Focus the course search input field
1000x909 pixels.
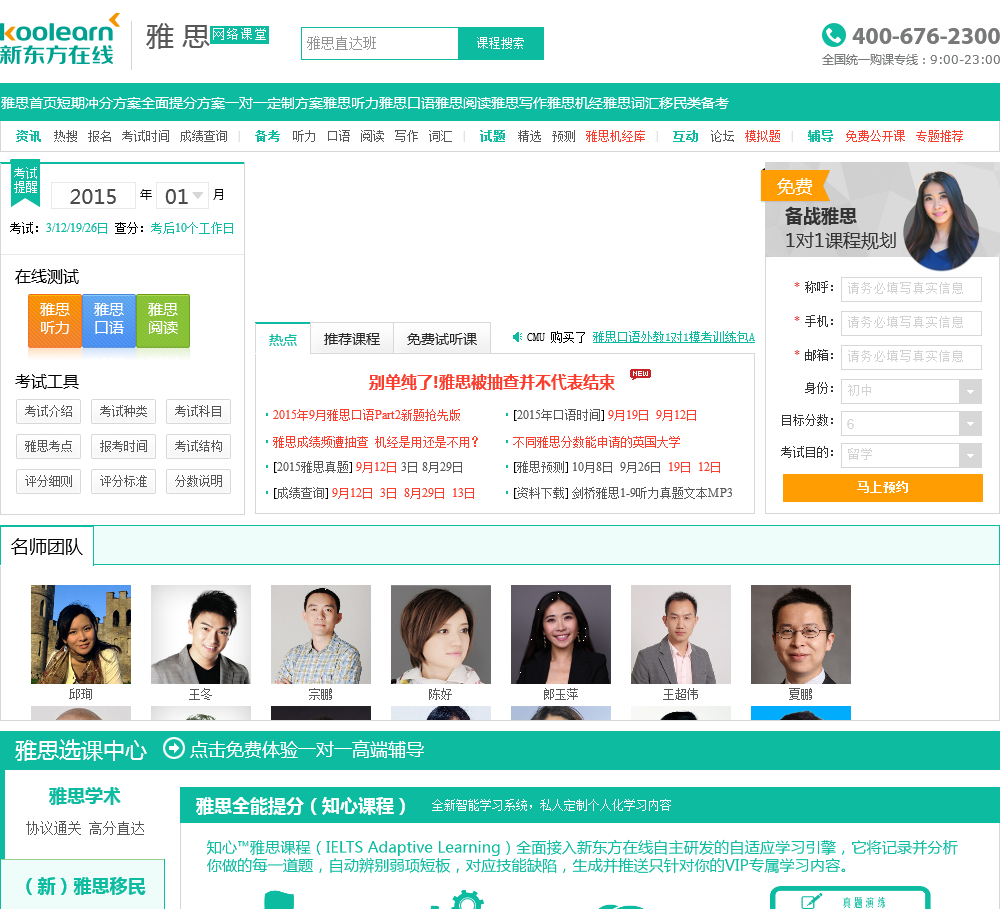coord(380,43)
